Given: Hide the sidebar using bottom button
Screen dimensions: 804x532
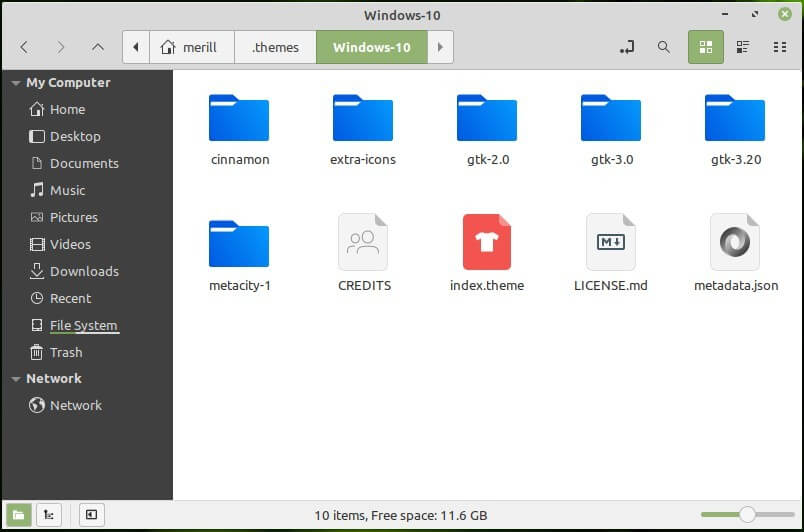Looking at the screenshot, I should click(90, 515).
